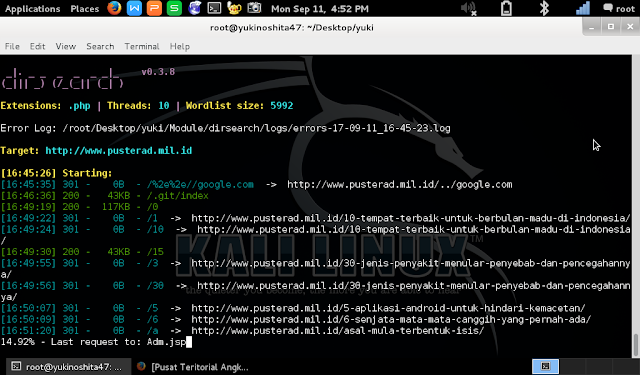Click the active workspace switcher cell

tap(545, 366)
